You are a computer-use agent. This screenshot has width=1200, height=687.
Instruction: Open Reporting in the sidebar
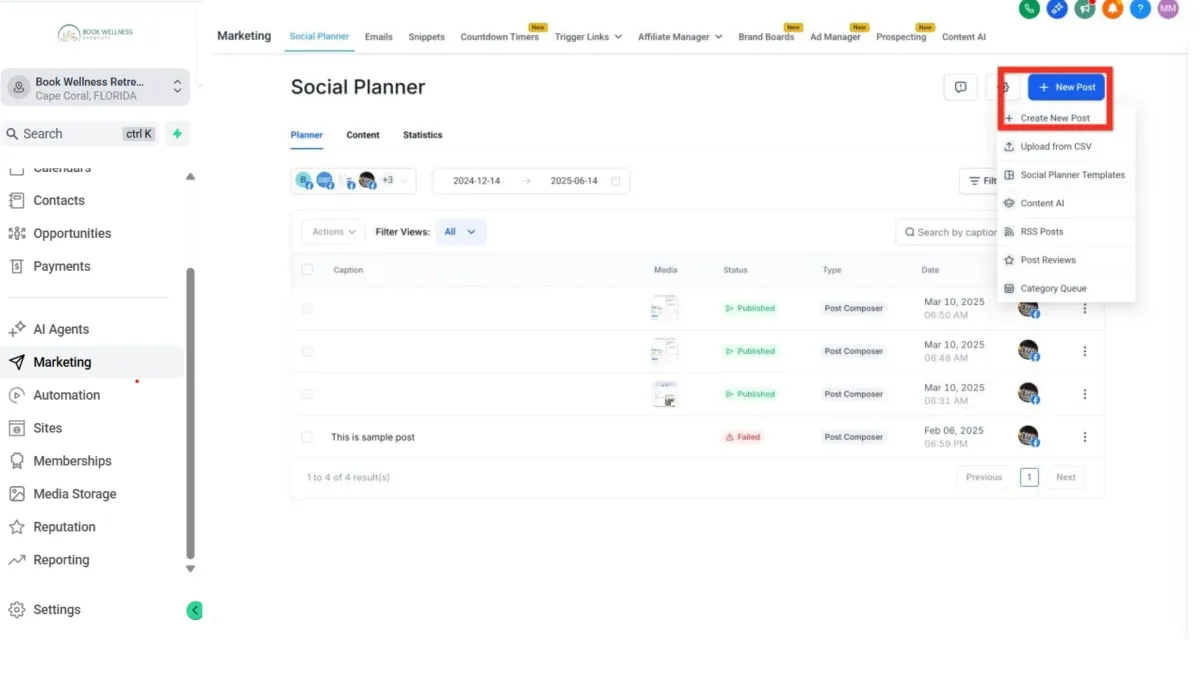click(61, 560)
